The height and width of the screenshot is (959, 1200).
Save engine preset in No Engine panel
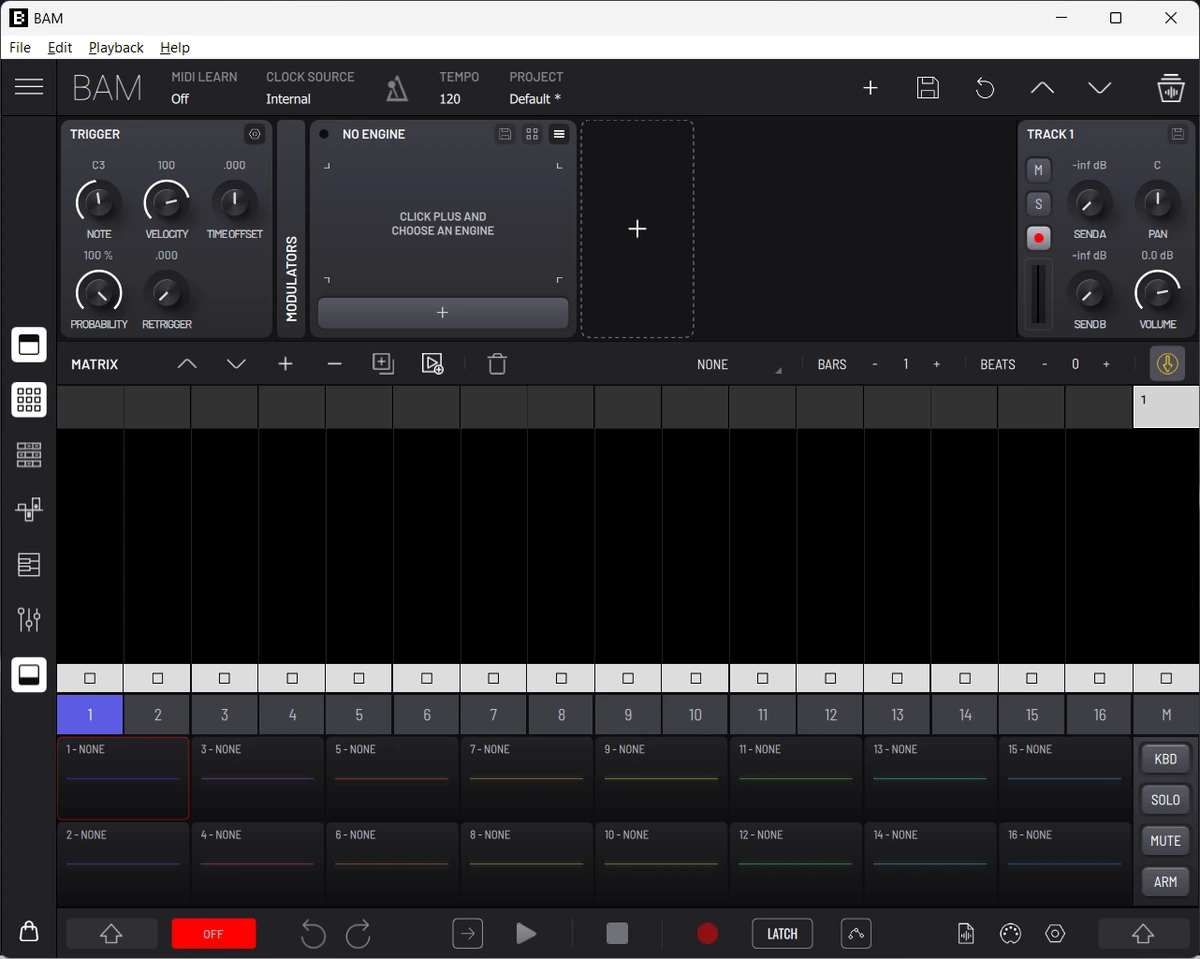505,134
